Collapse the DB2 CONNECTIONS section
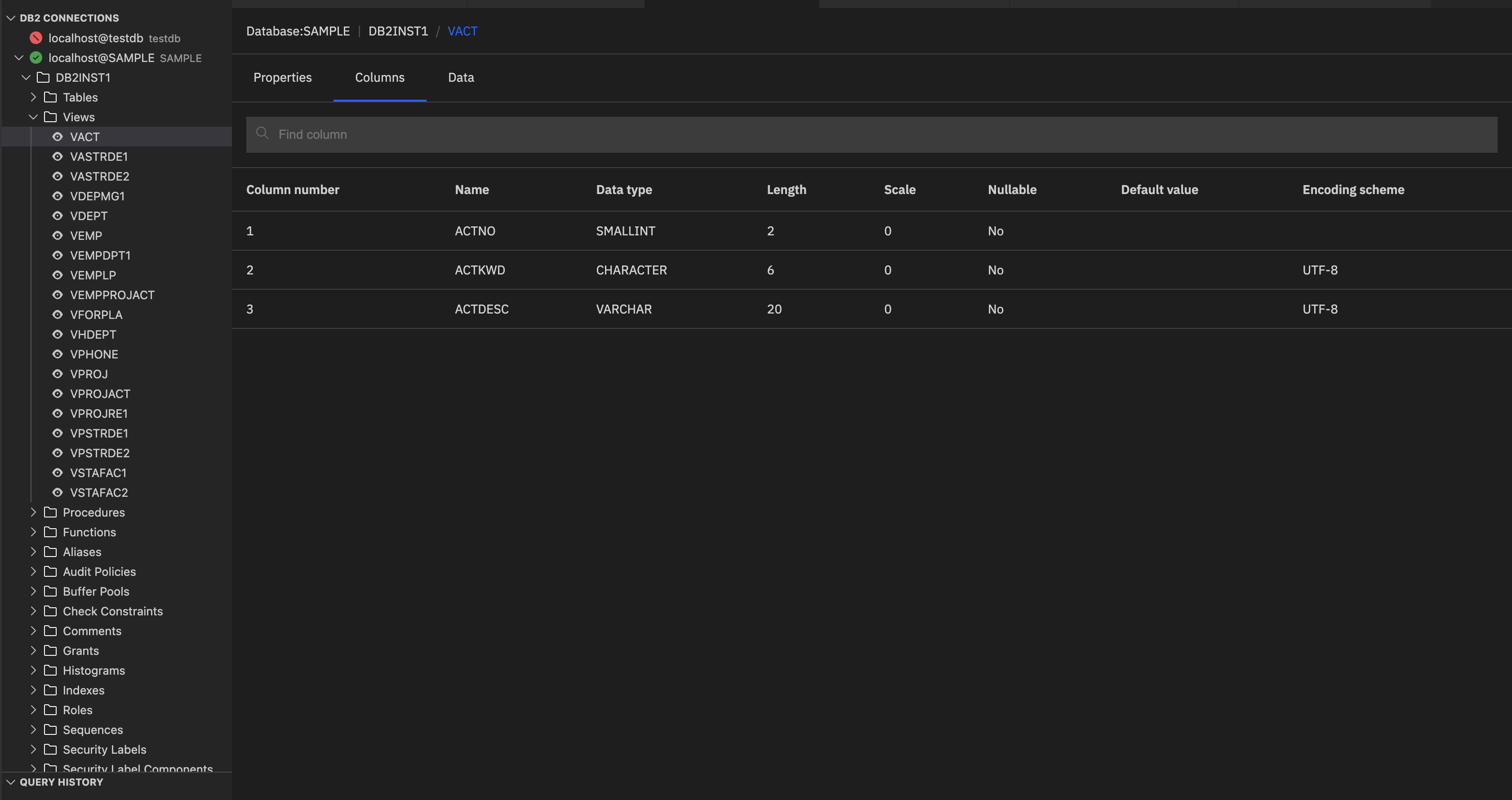Image resolution: width=1512 pixels, height=800 pixels. tap(11, 18)
